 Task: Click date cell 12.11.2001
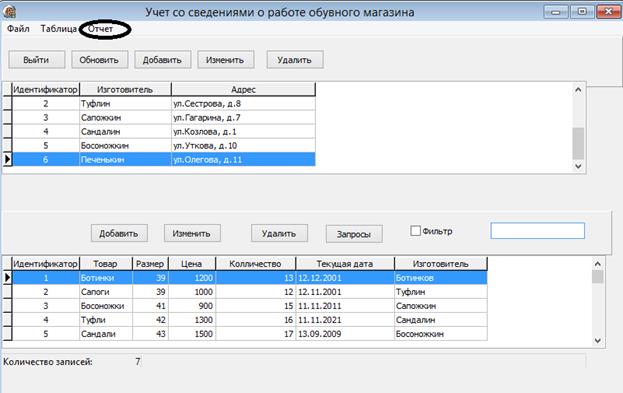(x=345, y=292)
